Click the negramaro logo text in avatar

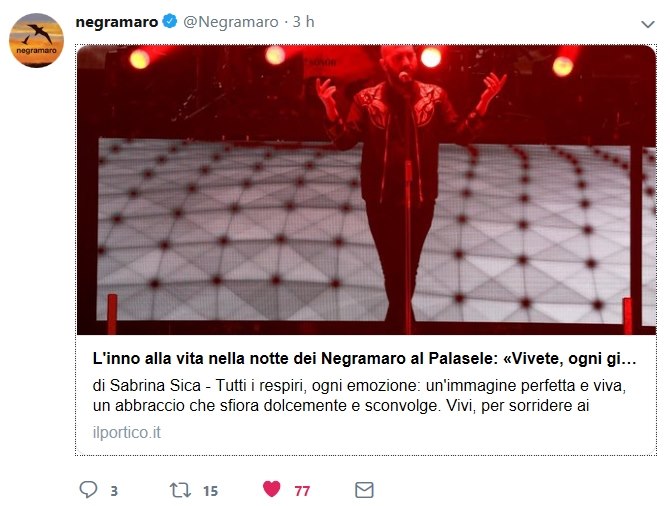(36, 51)
